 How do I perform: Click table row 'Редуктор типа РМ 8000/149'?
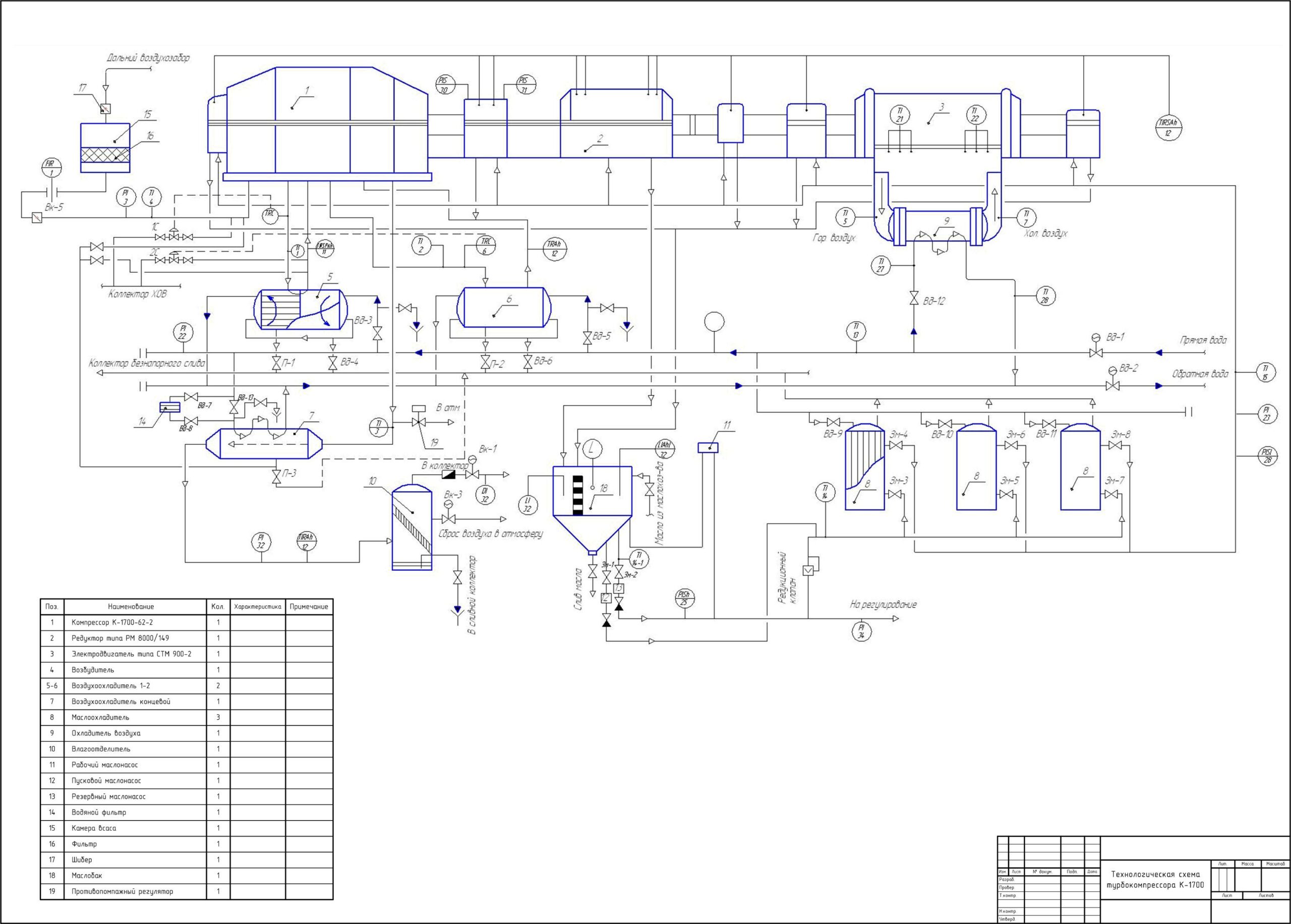(x=187, y=639)
